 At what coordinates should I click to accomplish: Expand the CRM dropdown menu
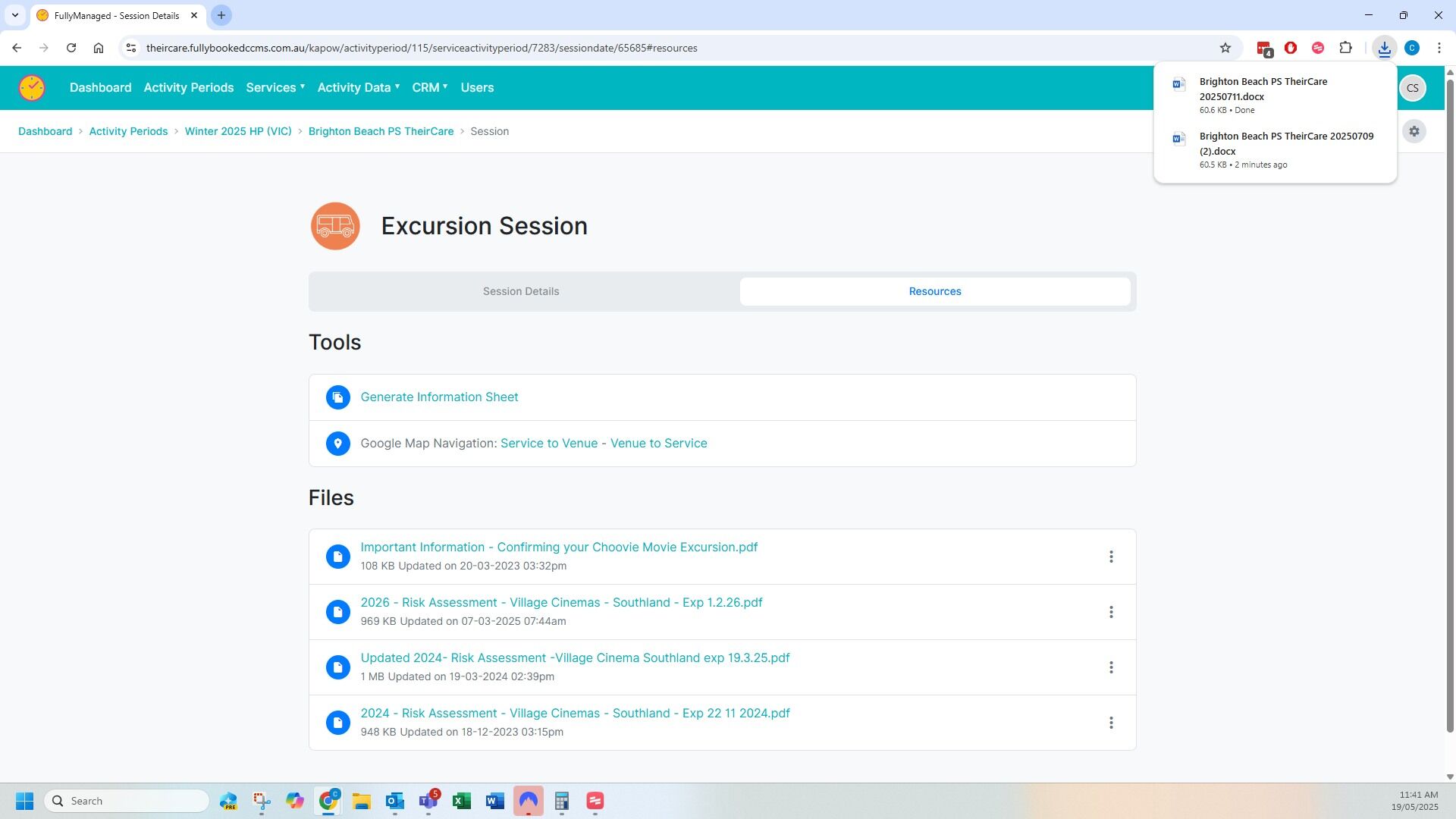pos(429,88)
